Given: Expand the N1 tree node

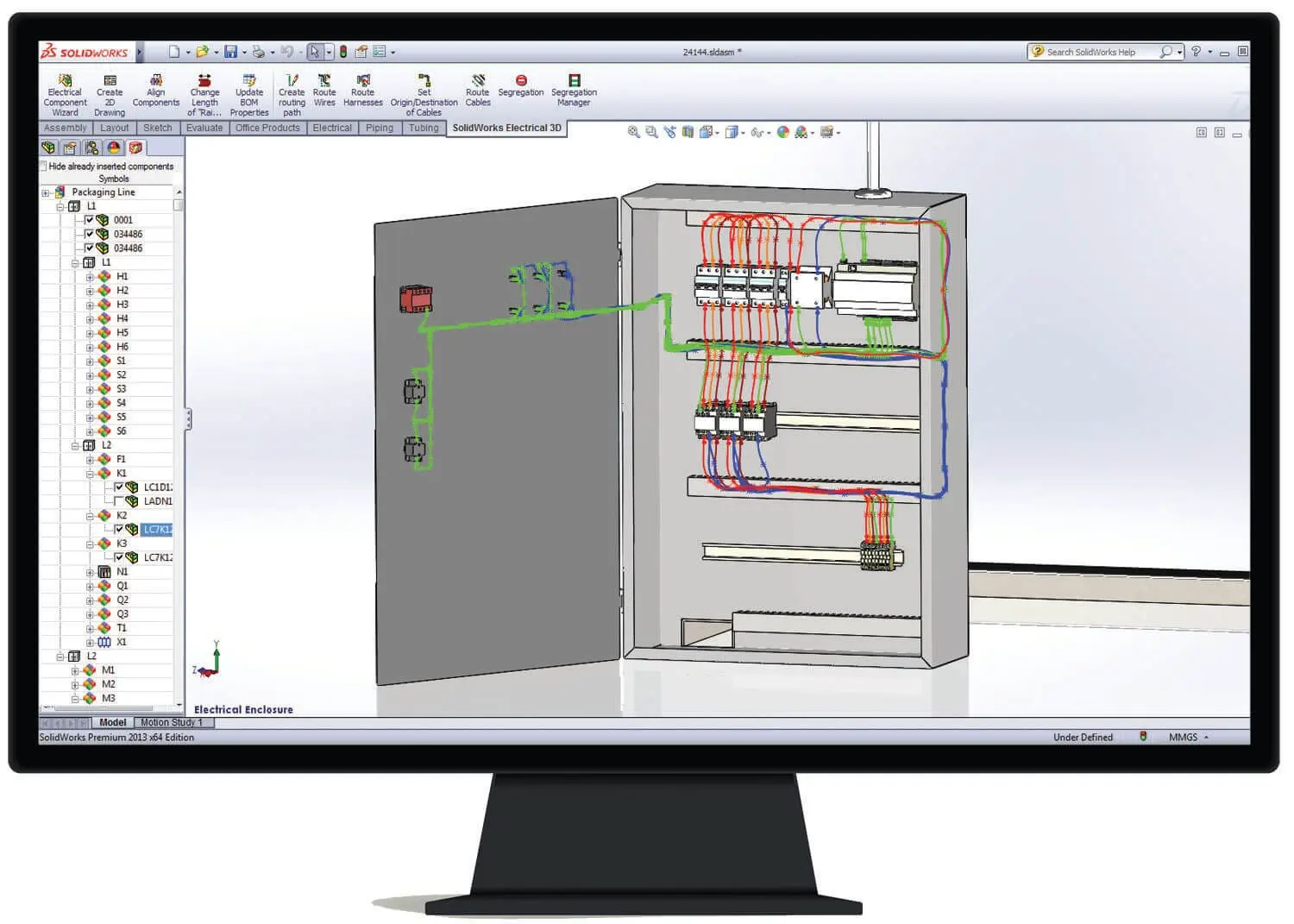Looking at the screenshot, I should 90,572.
